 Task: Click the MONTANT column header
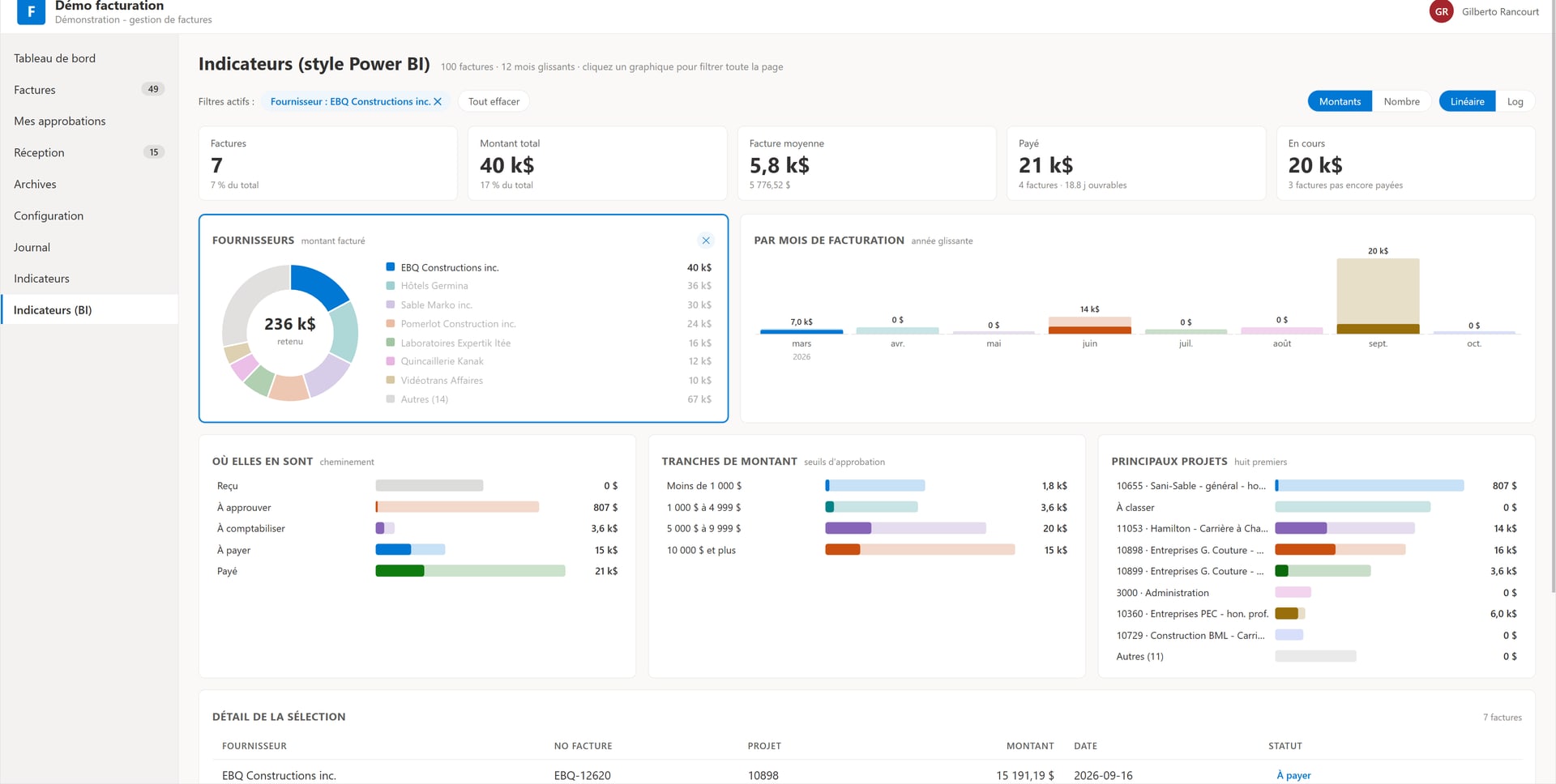tap(1030, 746)
